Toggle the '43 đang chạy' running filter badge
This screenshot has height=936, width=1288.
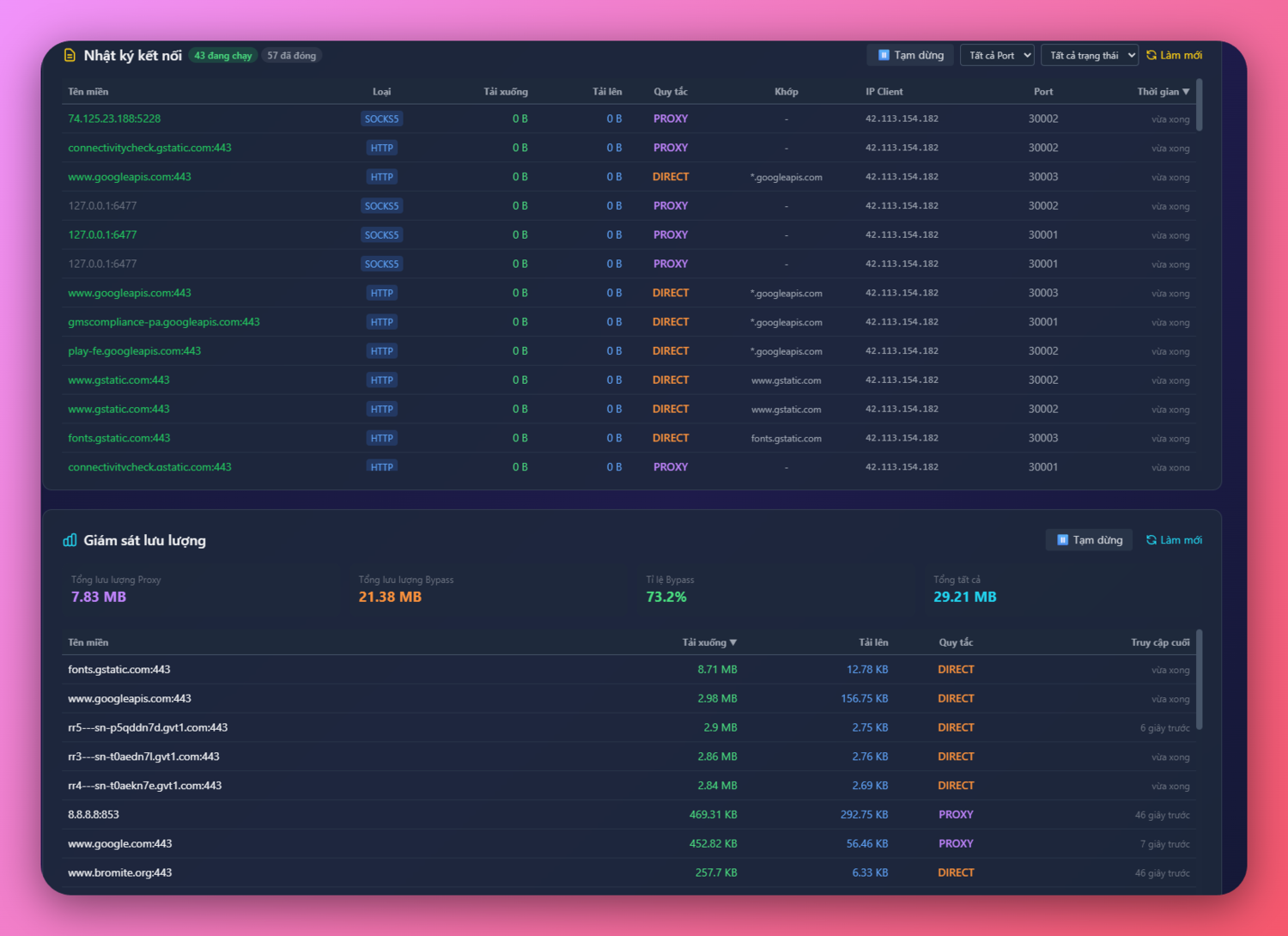[x=223, y=56]
